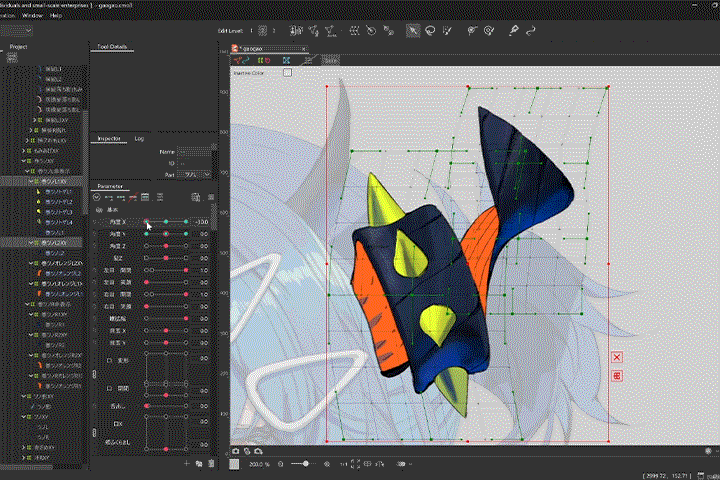Open the Parameter panel menu icon
Viewport: 720px width, 480px height.
coord(211,198)
